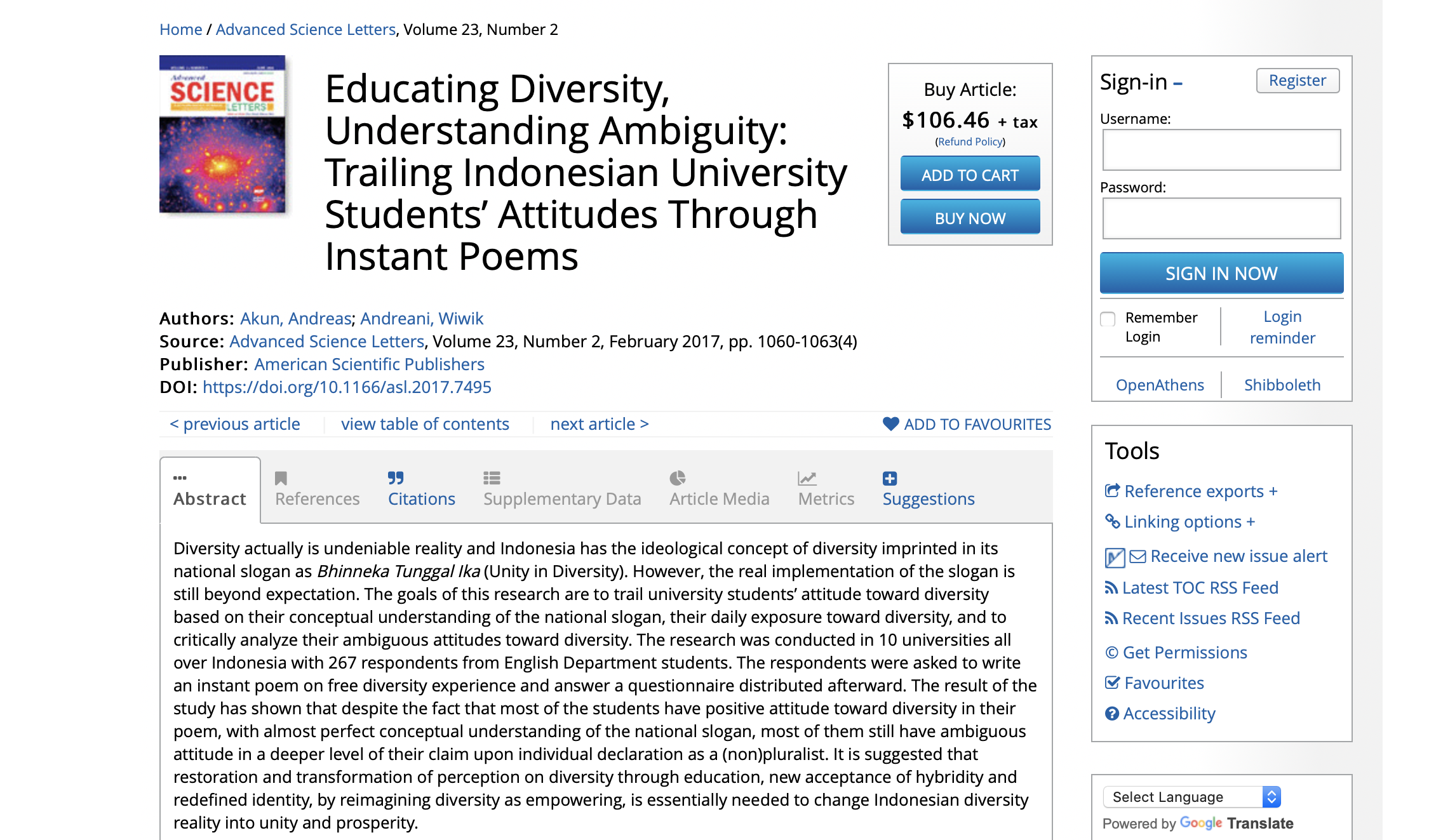This screenshot has height=840, width=1429.
Task: Click the envelope icon for new issue alert
Action: point(1137,557)
